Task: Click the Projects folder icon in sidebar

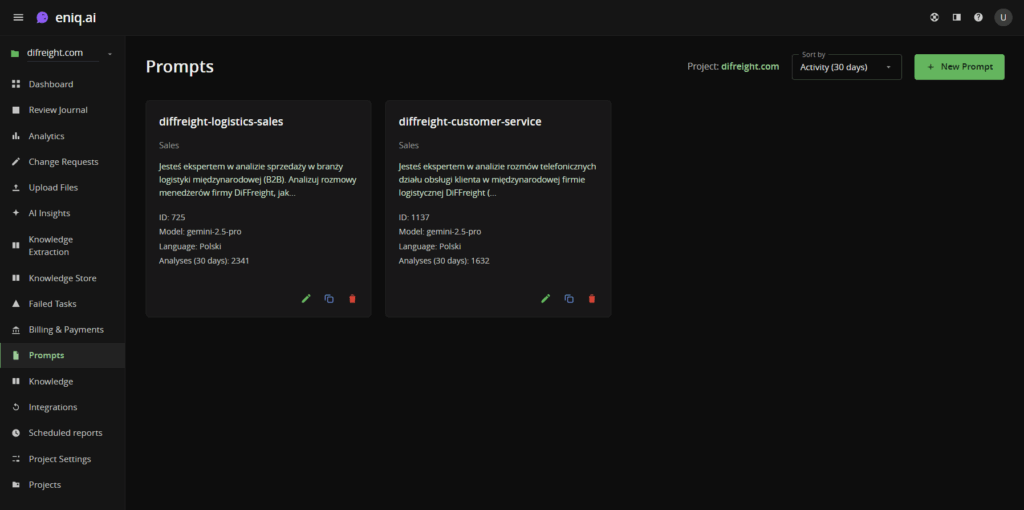Action: pyautogui.click(x=16, y=485)
